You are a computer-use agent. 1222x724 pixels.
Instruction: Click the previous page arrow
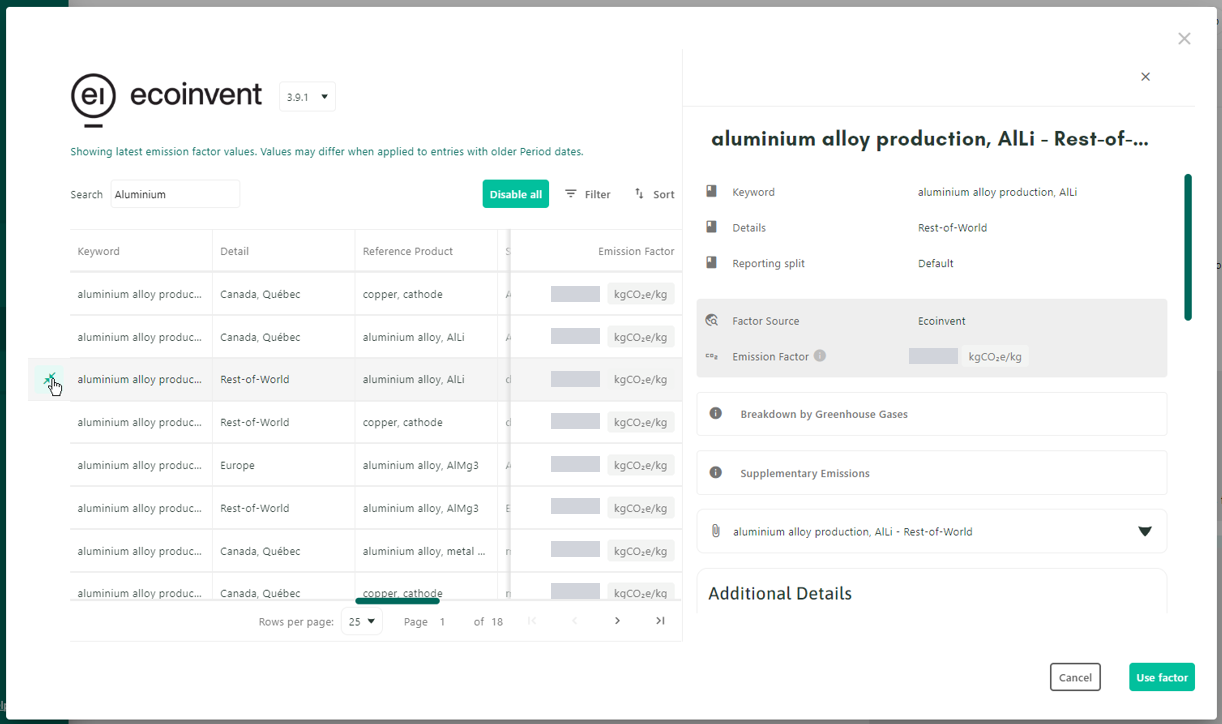[574, 621]
